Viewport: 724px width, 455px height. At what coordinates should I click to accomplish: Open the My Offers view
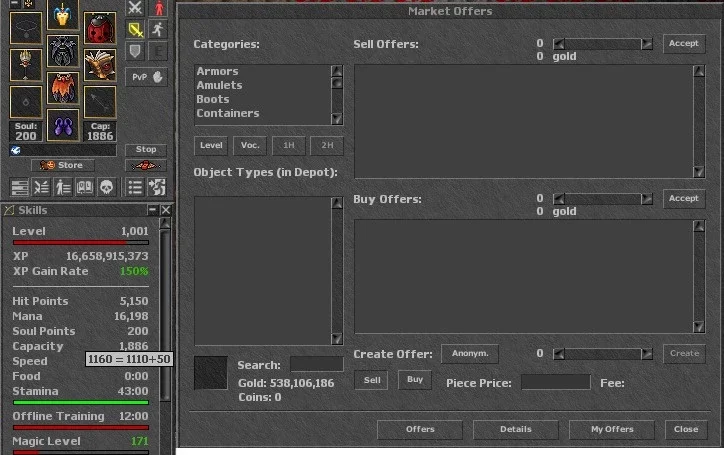tap(612, 429)
